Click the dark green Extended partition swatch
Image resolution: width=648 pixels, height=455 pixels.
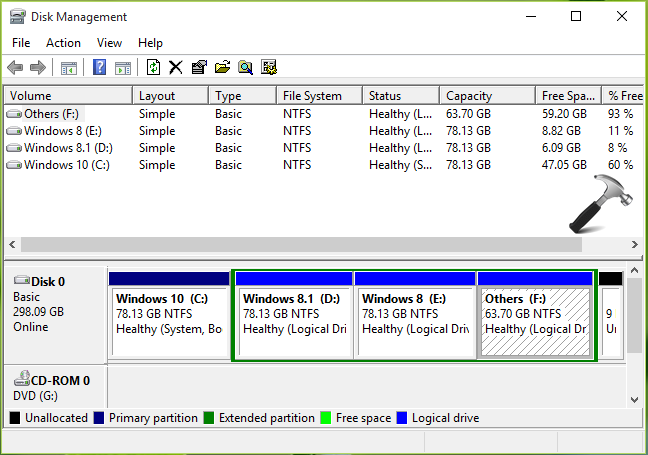(x=209, y=418)
